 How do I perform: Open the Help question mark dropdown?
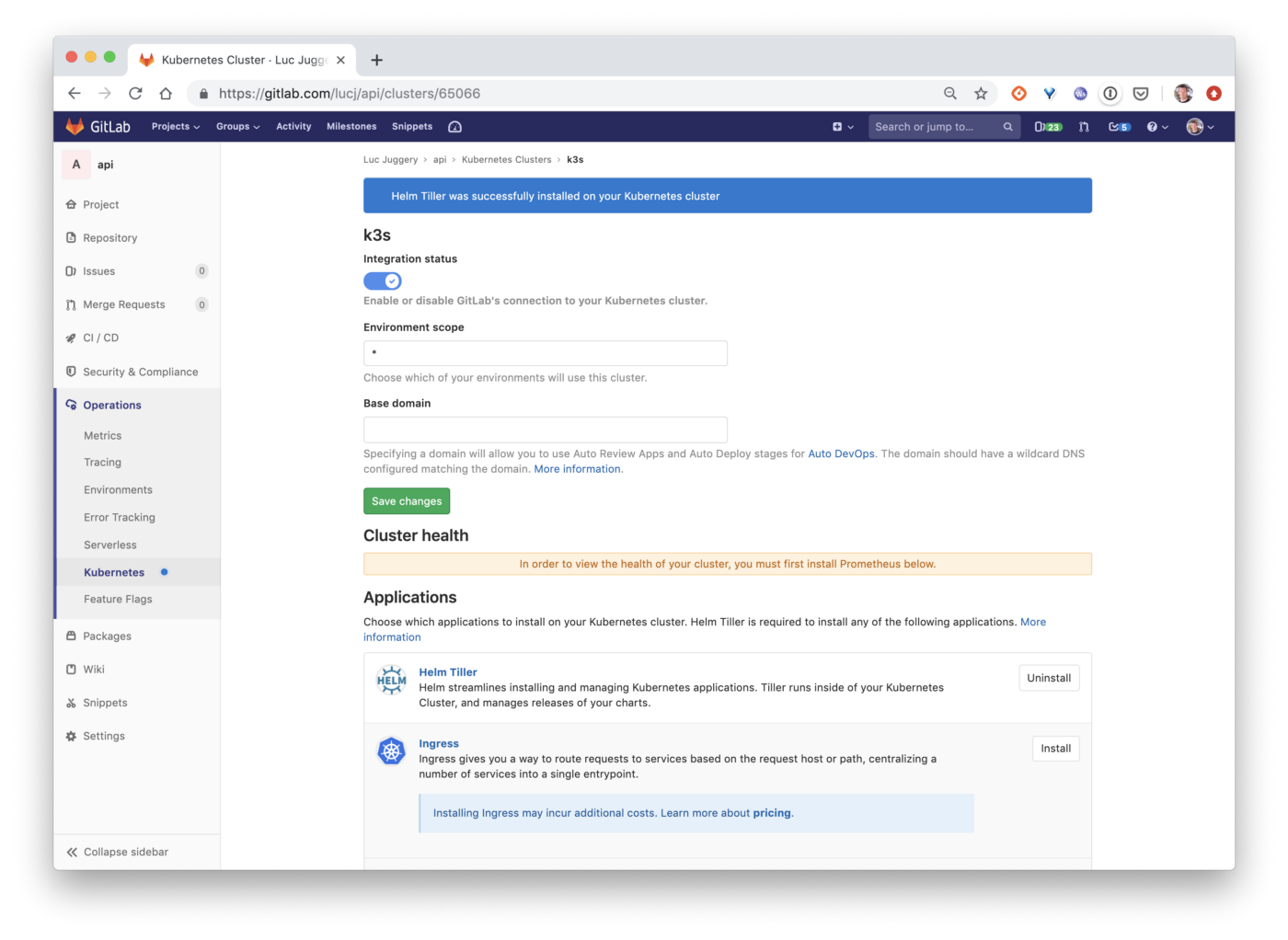1157,127
